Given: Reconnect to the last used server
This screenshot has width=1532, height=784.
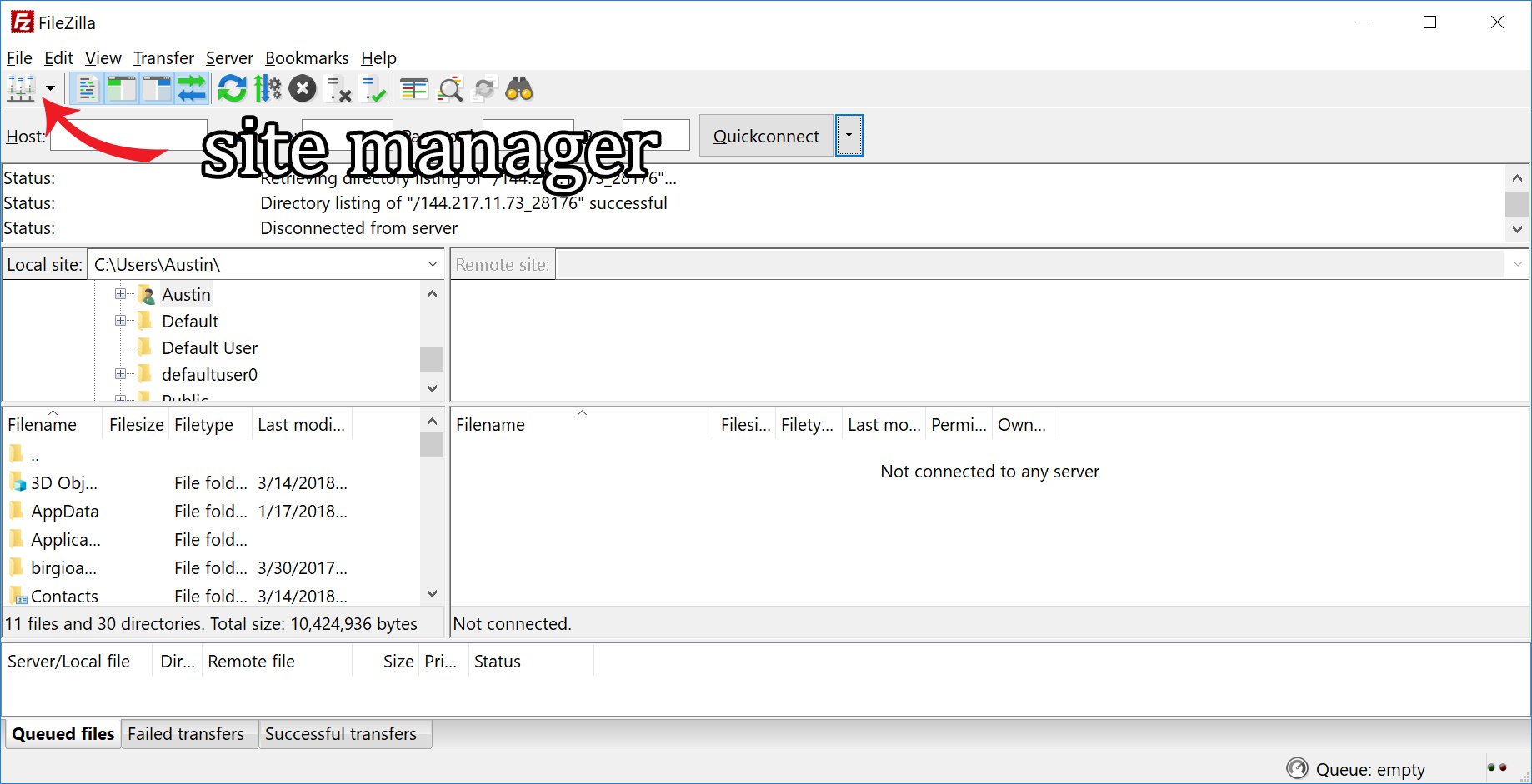Looking at the screenshot, I should coord(373,88).
